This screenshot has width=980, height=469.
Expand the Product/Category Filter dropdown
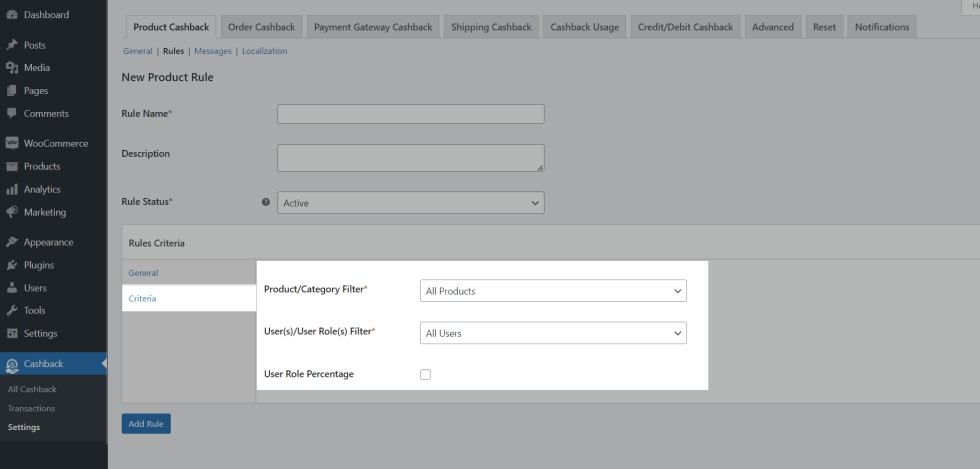(553, 291)
